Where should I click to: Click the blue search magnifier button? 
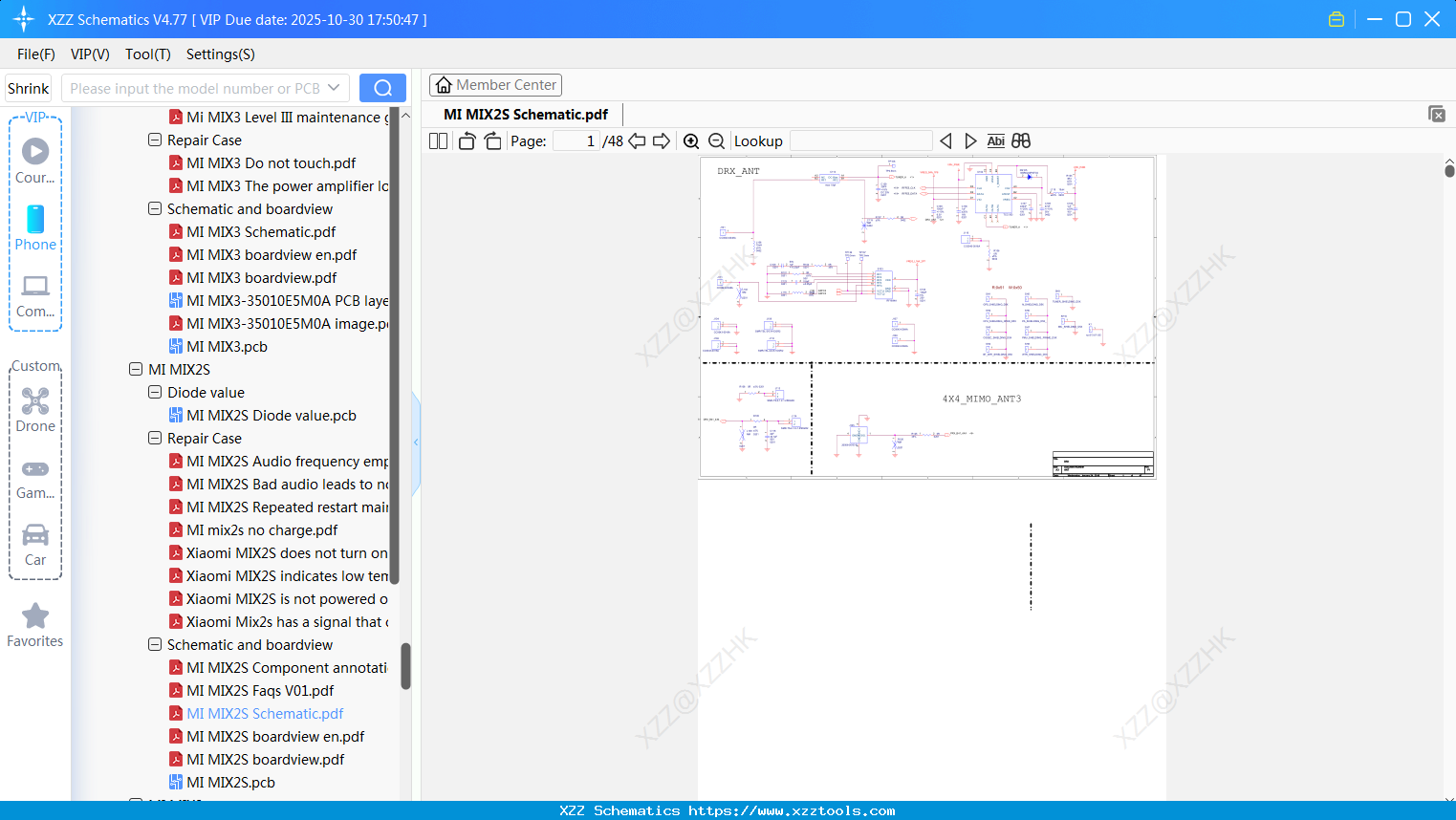[382, 88]
